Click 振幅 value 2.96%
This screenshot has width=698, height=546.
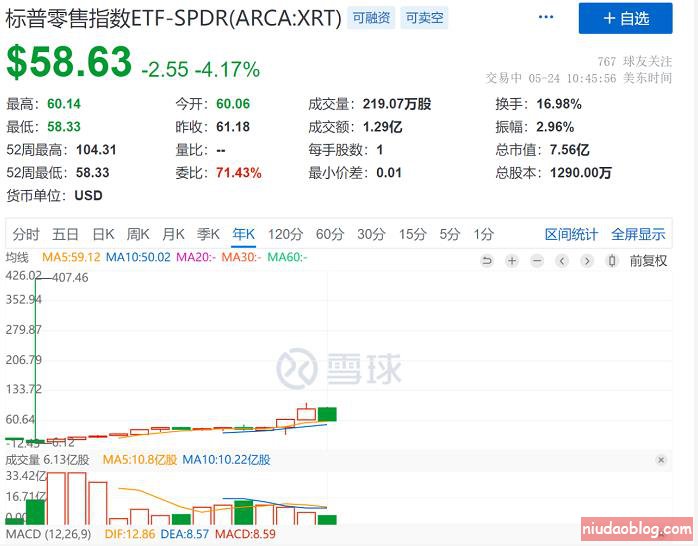(x=555, y=127)
